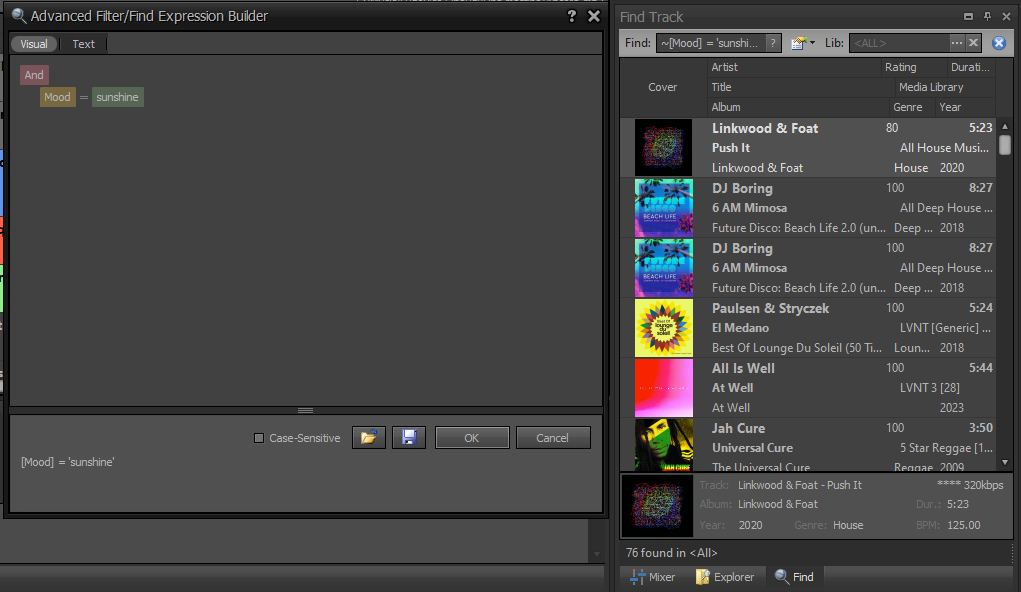The width and height of the screenshot is (1021, 592).
Task: Open the Find field question mark helper
Action: [x=772, y=43]
